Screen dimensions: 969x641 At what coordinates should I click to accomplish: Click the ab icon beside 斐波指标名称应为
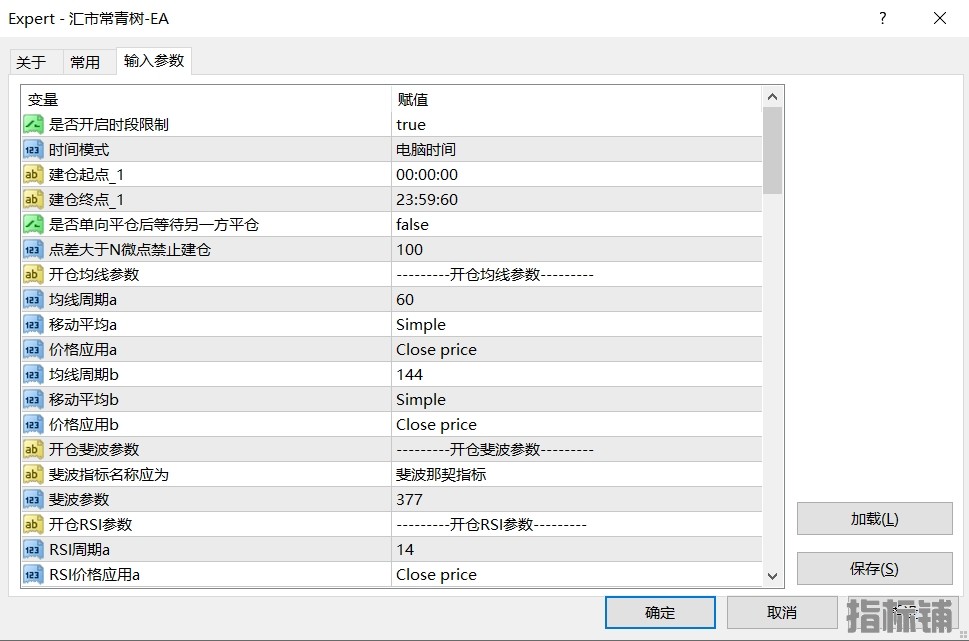(33, 475)
